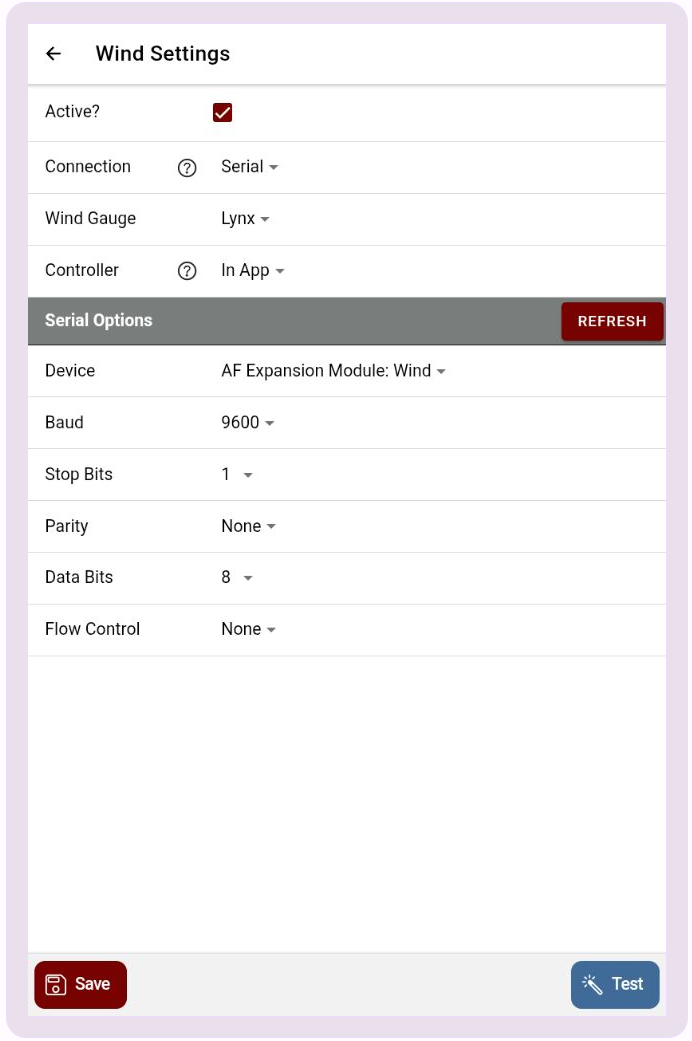Screen dimensions: 692x1041
Task: Click the Test button label
Action: pyautogui.click(x=627, y=984)
